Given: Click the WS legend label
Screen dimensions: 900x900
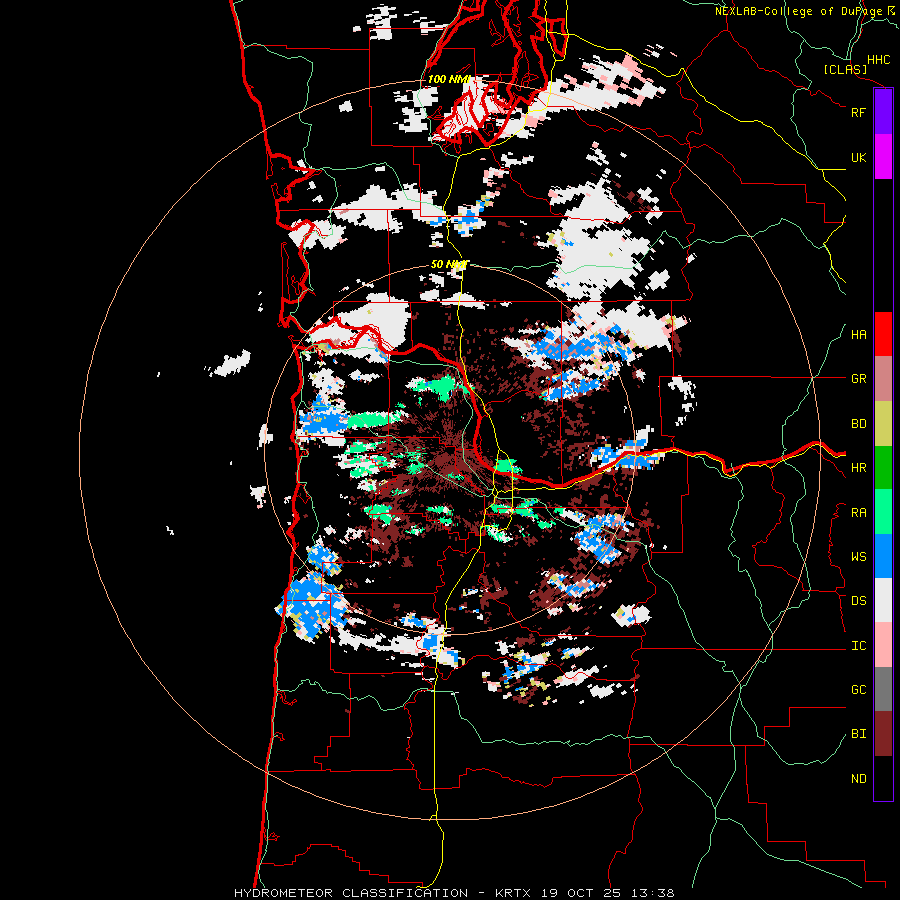Looking at the screenshot, I should (x=858, y=557).
